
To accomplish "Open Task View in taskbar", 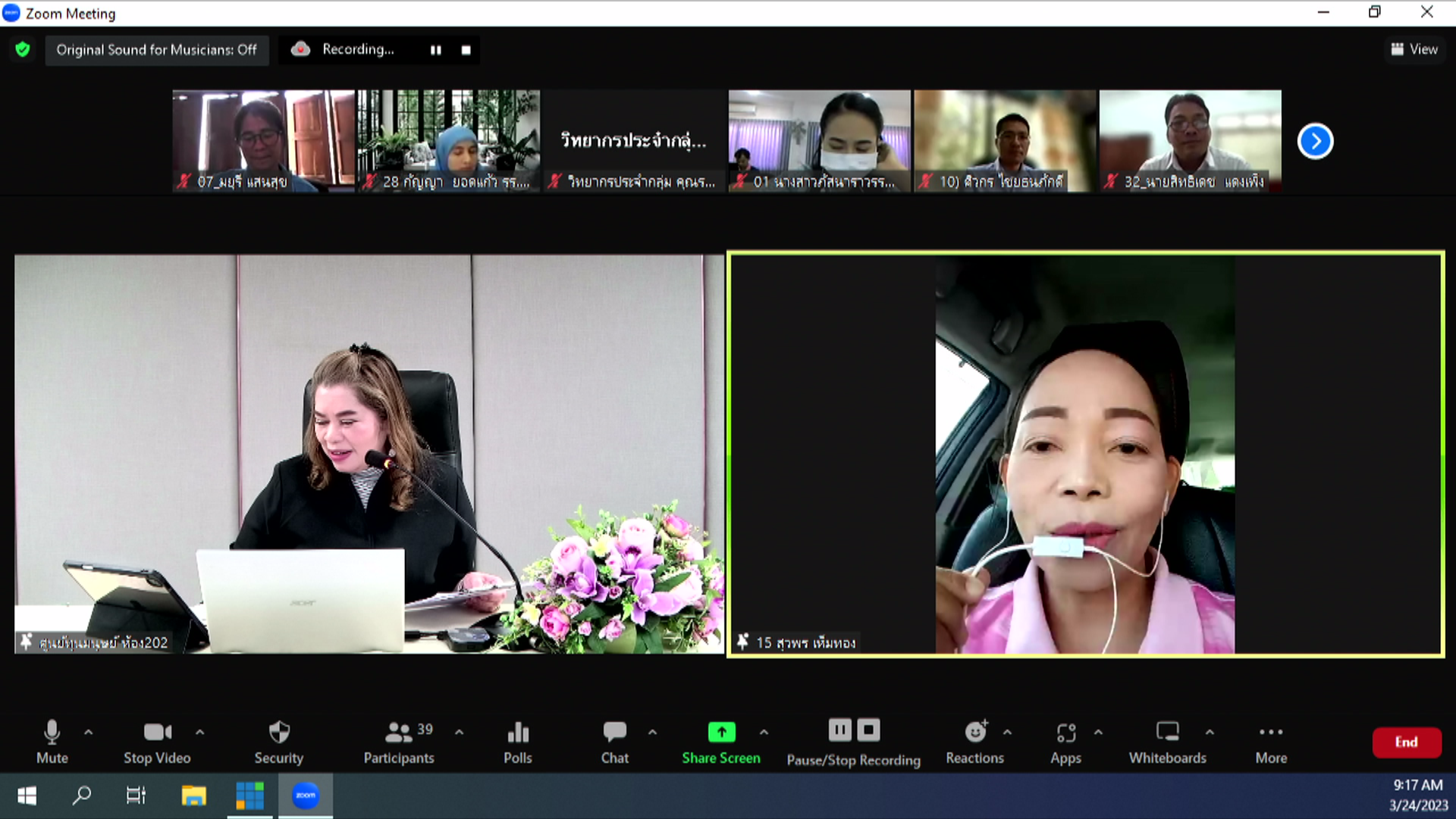I will tap(136, 795).
